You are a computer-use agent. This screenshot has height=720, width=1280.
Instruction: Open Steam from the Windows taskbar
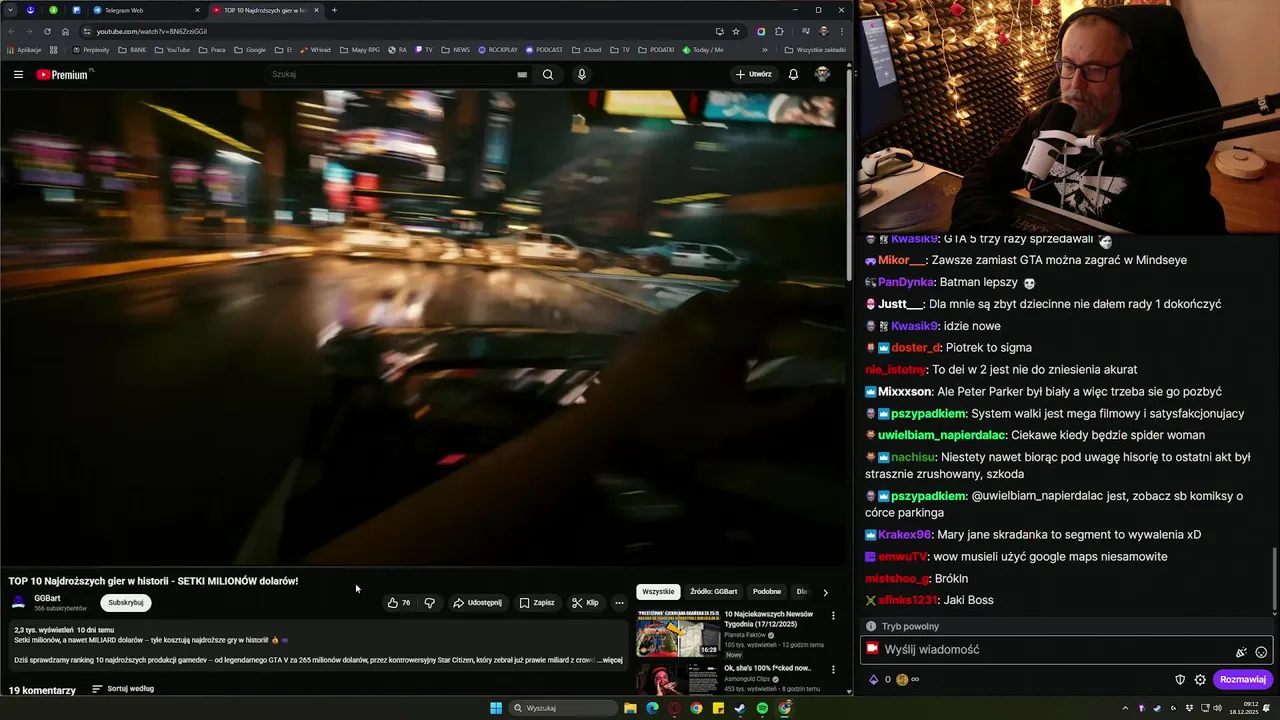tap(740, 708)
